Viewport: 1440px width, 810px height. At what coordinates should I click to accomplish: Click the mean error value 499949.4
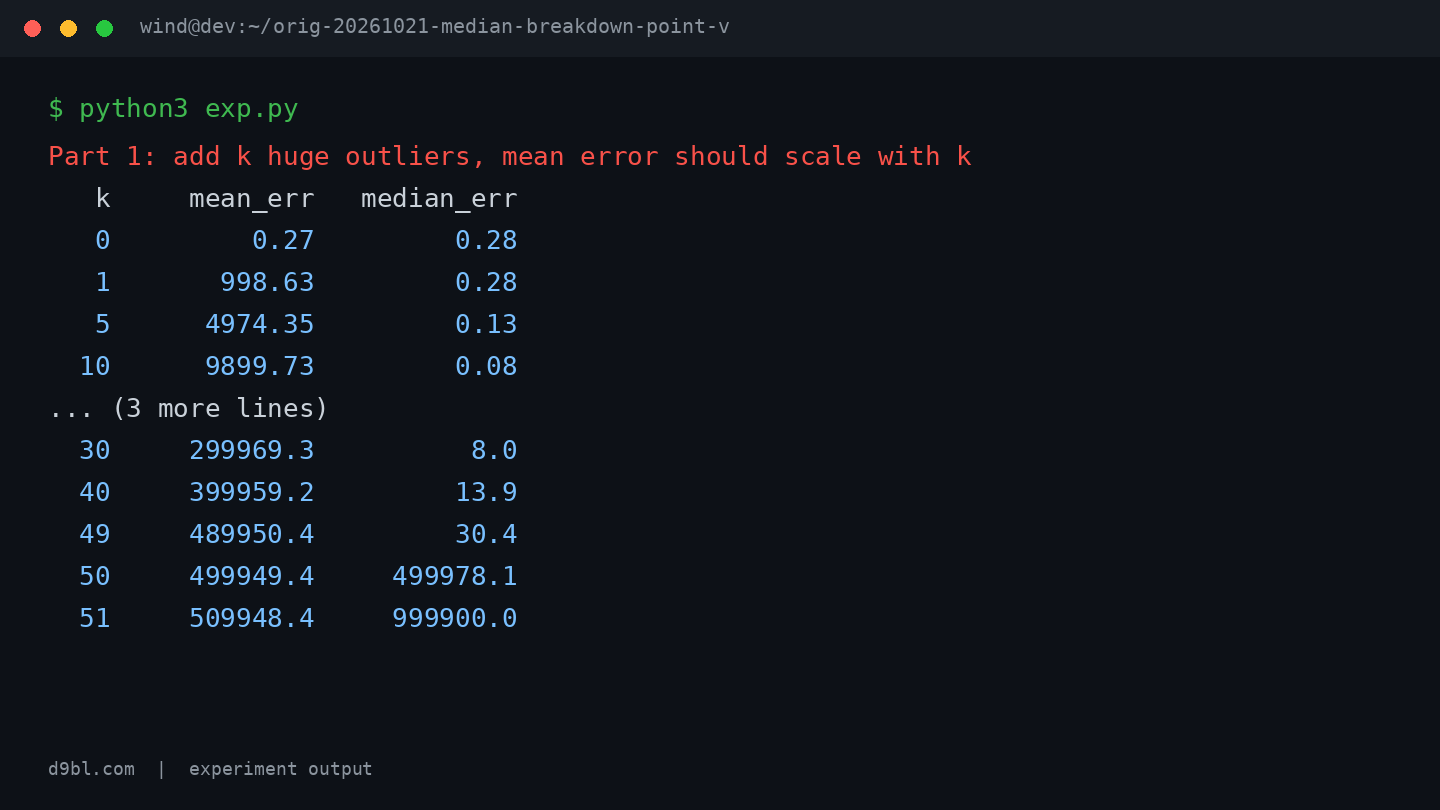pyautogui.click(x=252, y=576)
